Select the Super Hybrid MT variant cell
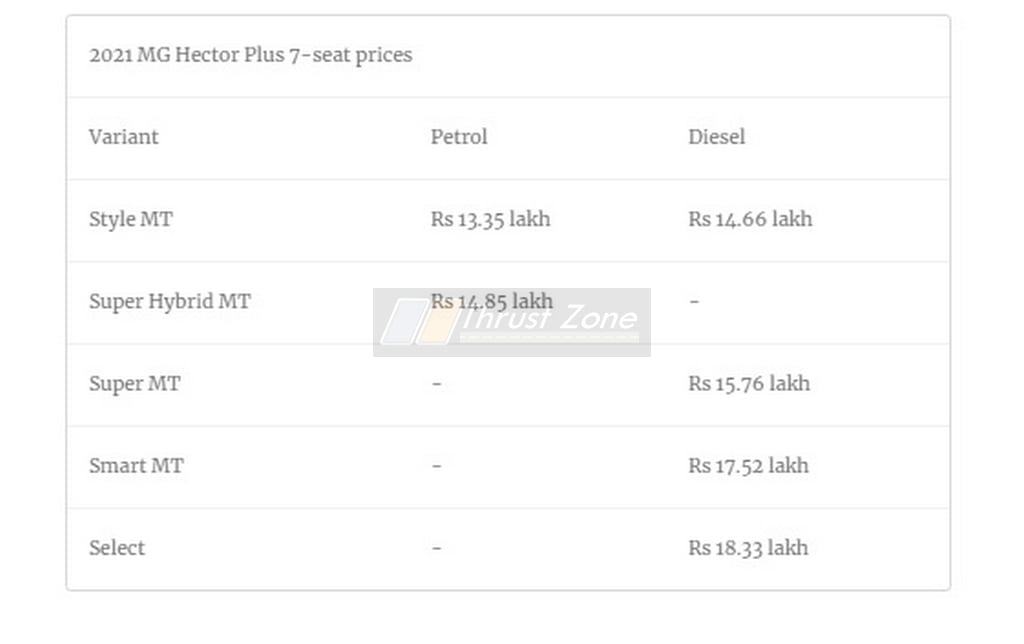Viewport: 1024px width, 644px height. point(170,302)
